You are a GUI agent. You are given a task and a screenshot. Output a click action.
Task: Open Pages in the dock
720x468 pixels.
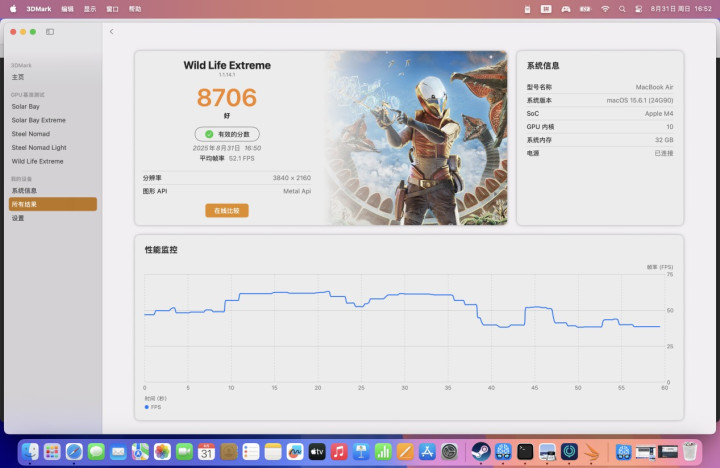[405, 452]
